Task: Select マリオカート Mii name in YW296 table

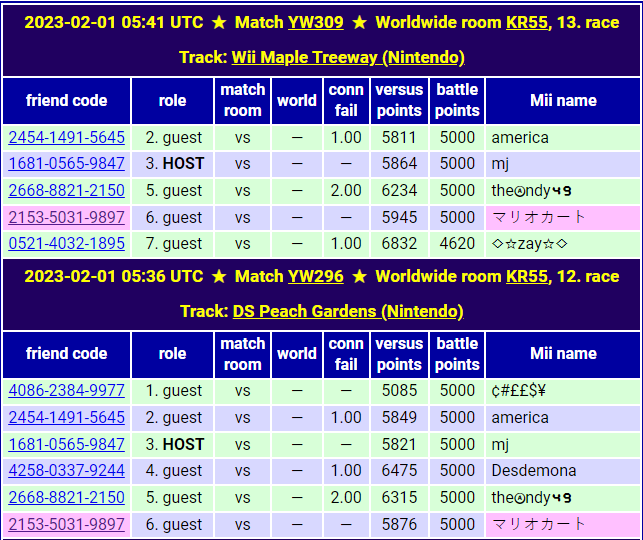Action: pos(538,524)
